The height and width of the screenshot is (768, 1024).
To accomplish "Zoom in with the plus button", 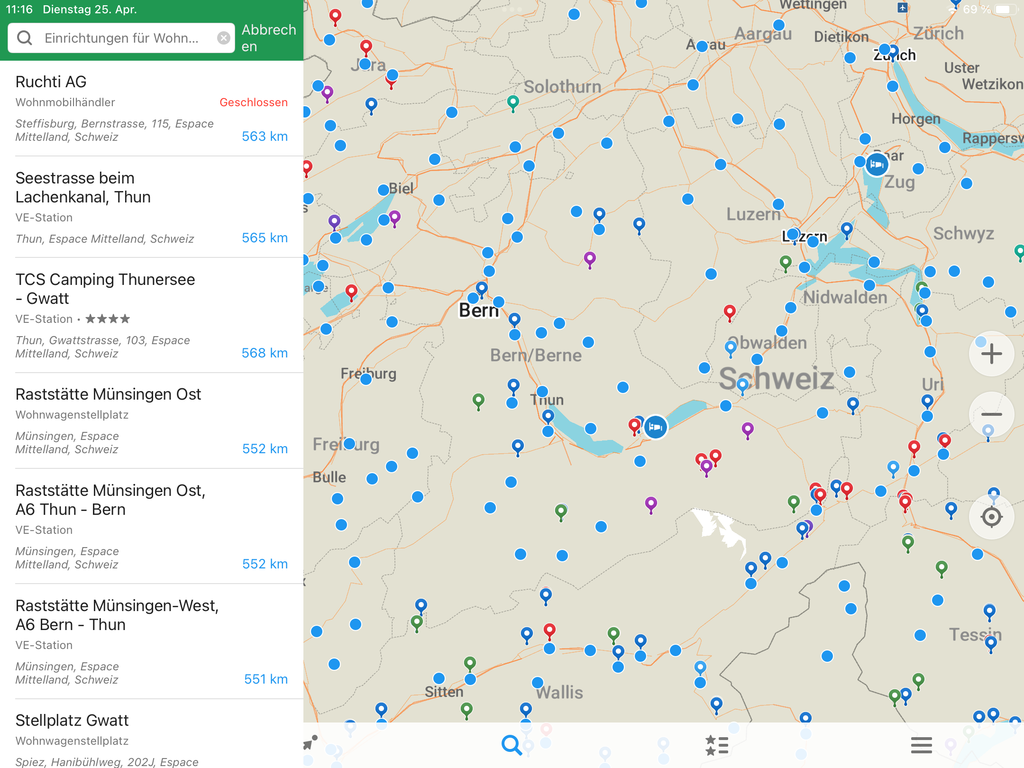I will point(991,354).
